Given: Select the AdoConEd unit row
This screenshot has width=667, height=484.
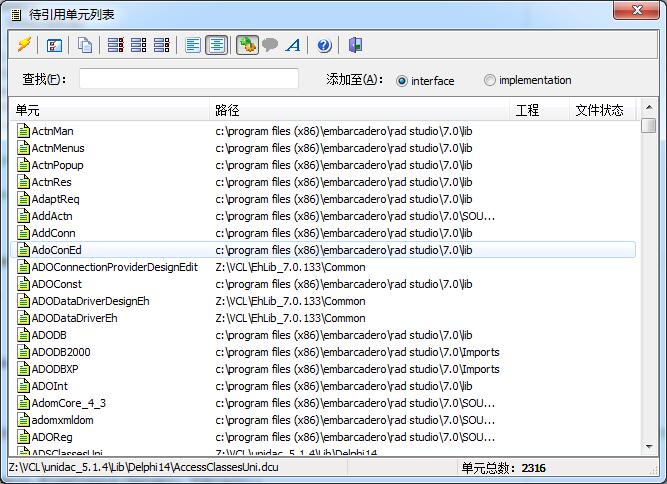Looking at the screenshot, I should (x=56, y=250).
